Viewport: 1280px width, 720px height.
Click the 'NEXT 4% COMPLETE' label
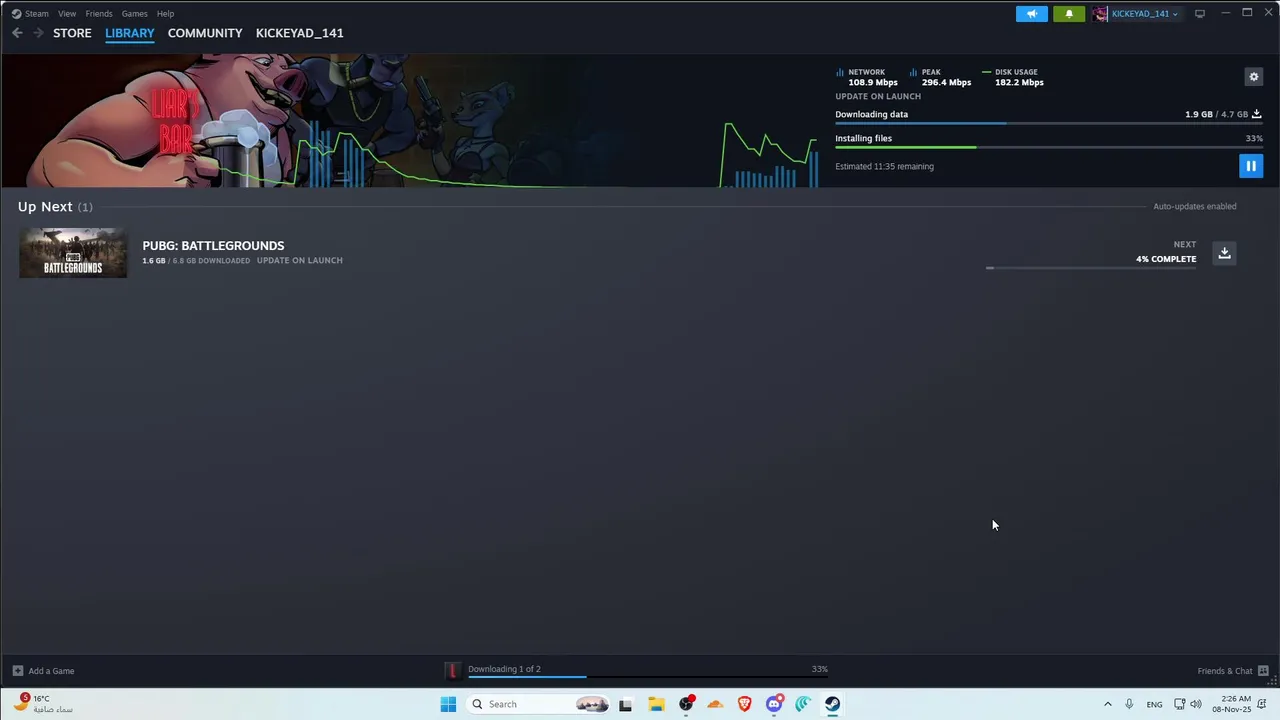pyautogui.click(x=1166, y=252)
